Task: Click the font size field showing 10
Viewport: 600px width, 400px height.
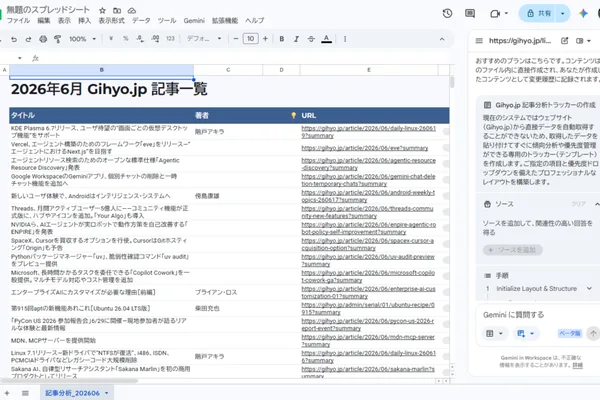Action: [251, 39]
